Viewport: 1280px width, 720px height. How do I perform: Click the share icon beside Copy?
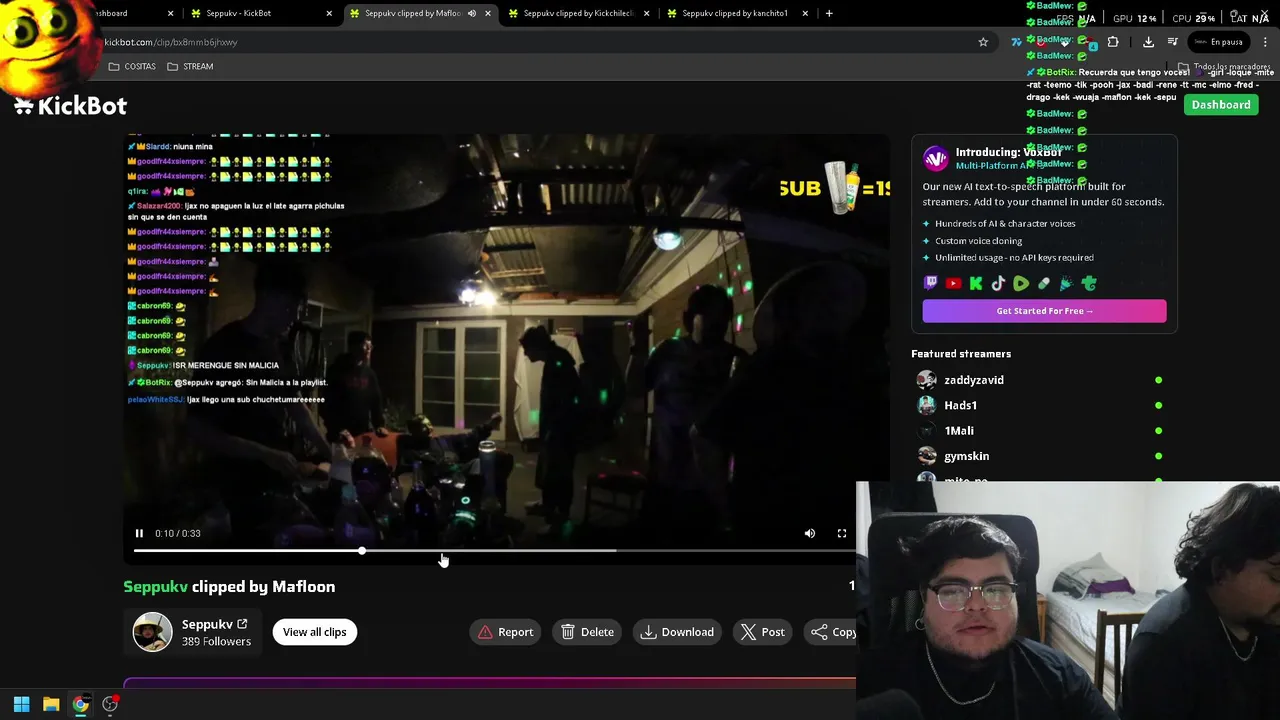coord(819,632)
